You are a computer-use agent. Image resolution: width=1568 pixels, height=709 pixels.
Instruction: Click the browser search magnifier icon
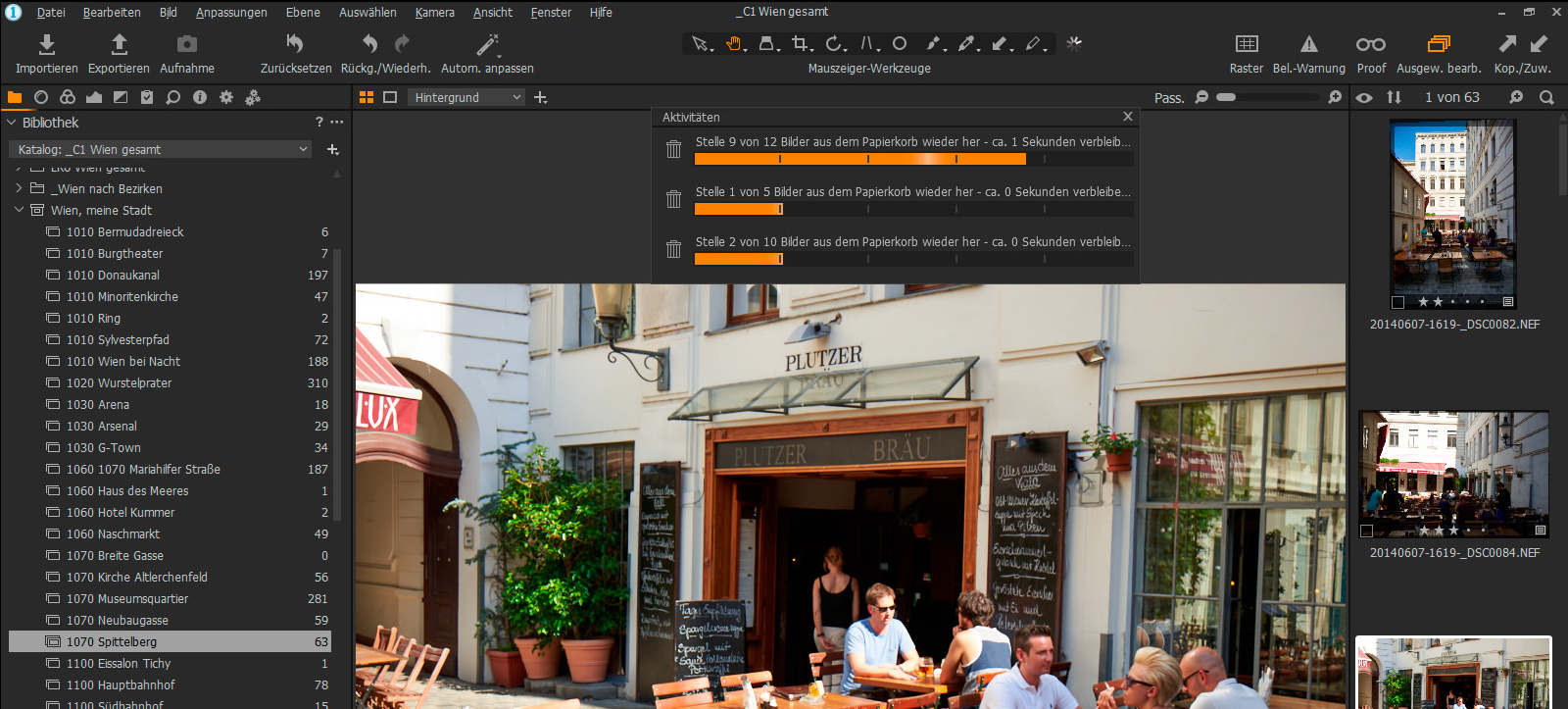(1546, 97)
